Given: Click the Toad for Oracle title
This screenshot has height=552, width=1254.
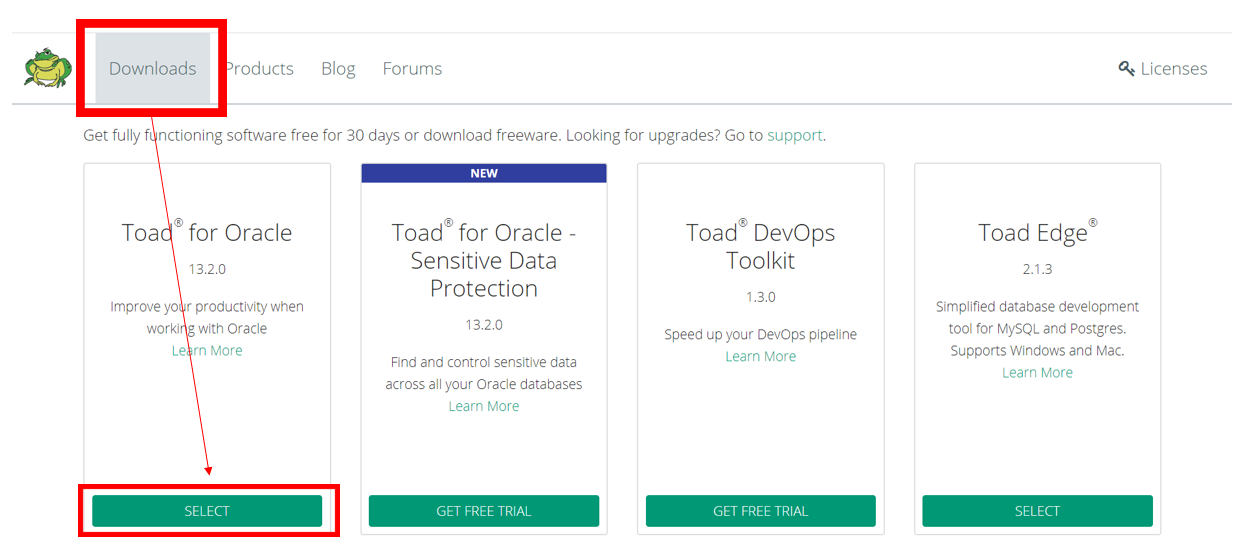Looking at the screenshot, I should point(207,232).
